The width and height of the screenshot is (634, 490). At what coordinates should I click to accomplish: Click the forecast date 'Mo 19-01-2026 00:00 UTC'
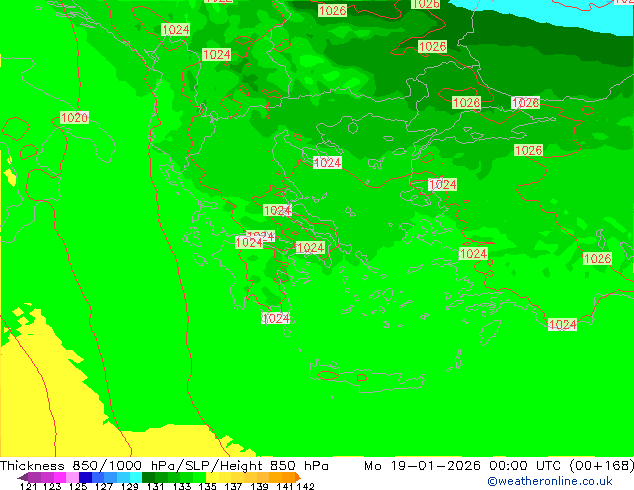pos(464,466)
